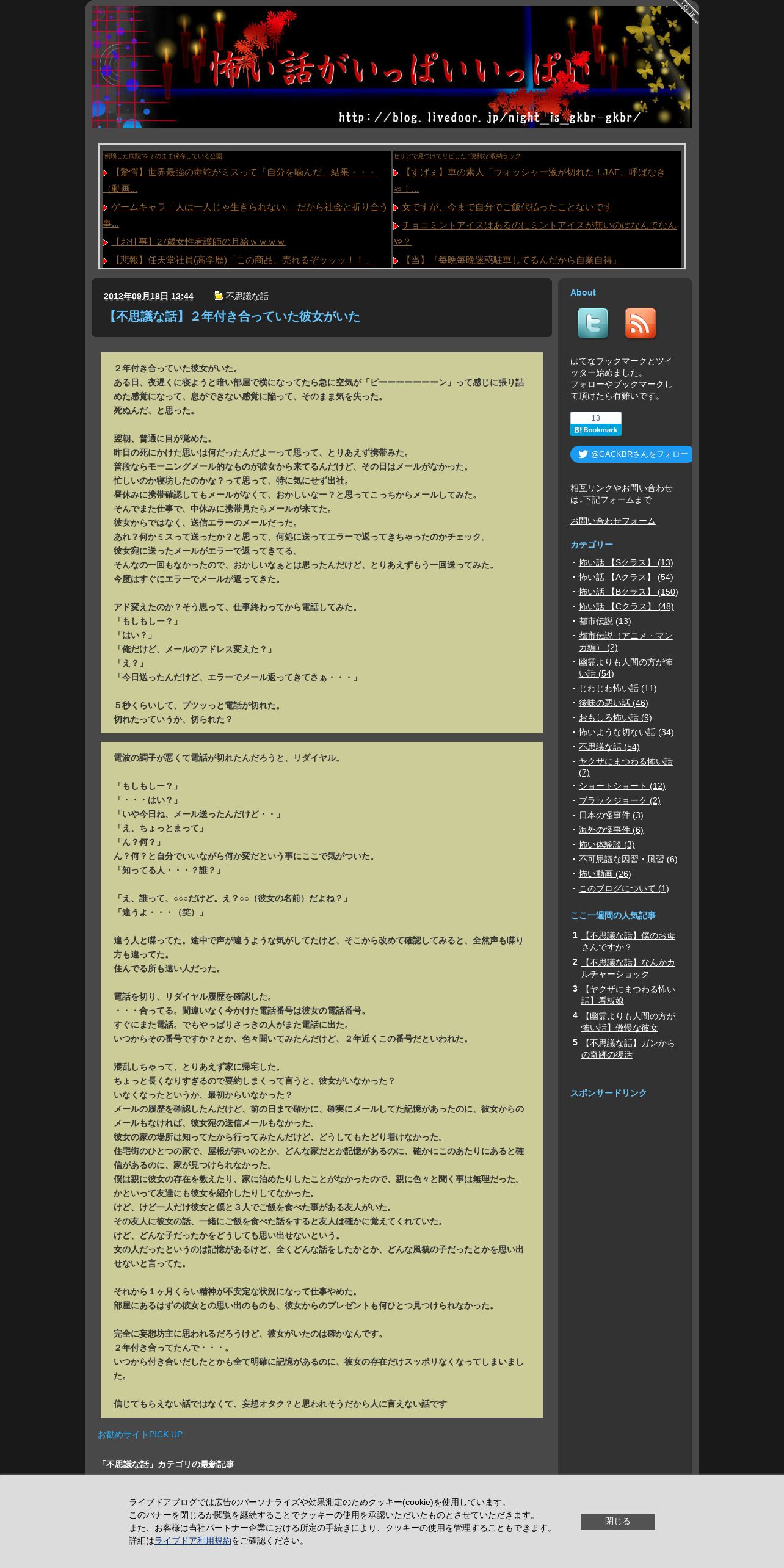
Task: Open the category folder icon beside 不思議な話
Action: click(x=218, y=296)
